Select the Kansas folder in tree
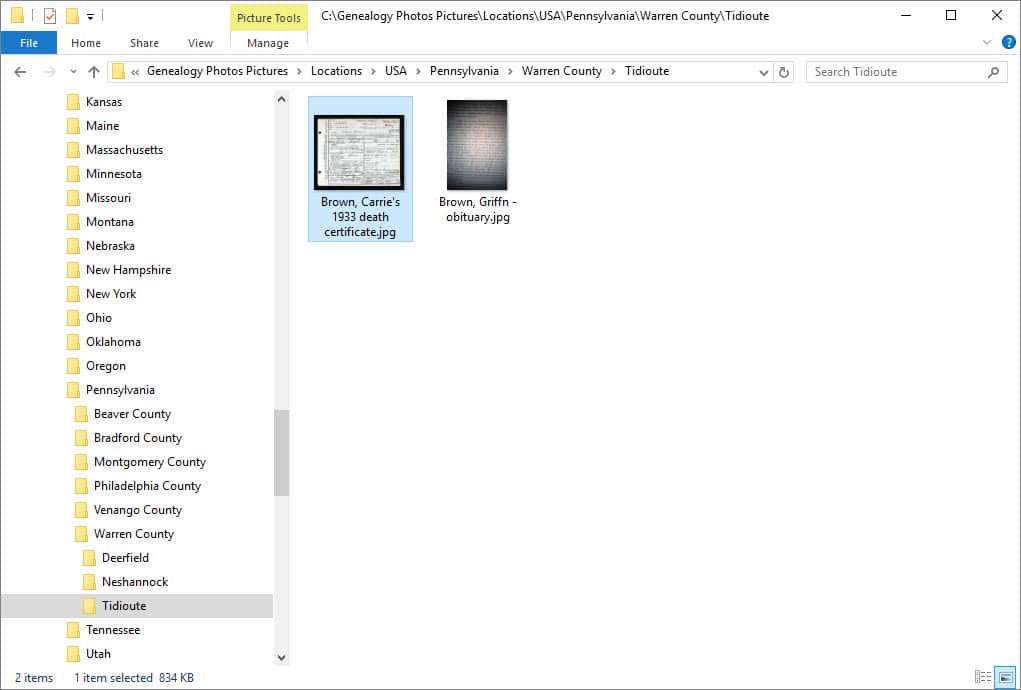This screenshot has height=690, width=1021. pyautogui.click(x=104, y=102)
